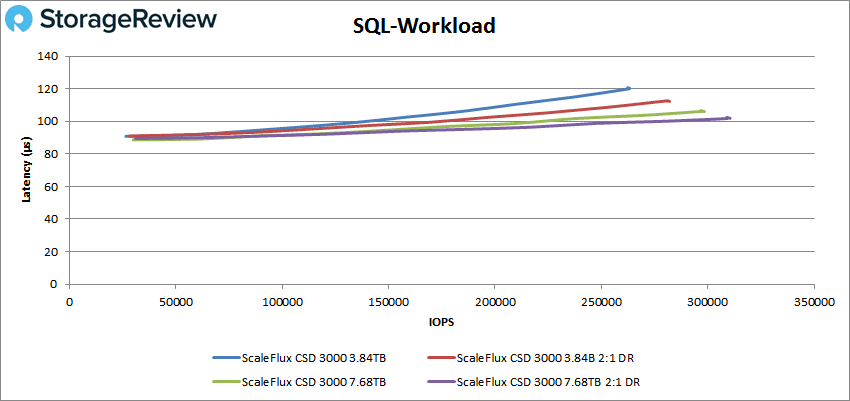Click the purple legend swatch for 7.68TB 2:1 DR
The width and height of the screenshot is (850, 401).
pos(441,381)
